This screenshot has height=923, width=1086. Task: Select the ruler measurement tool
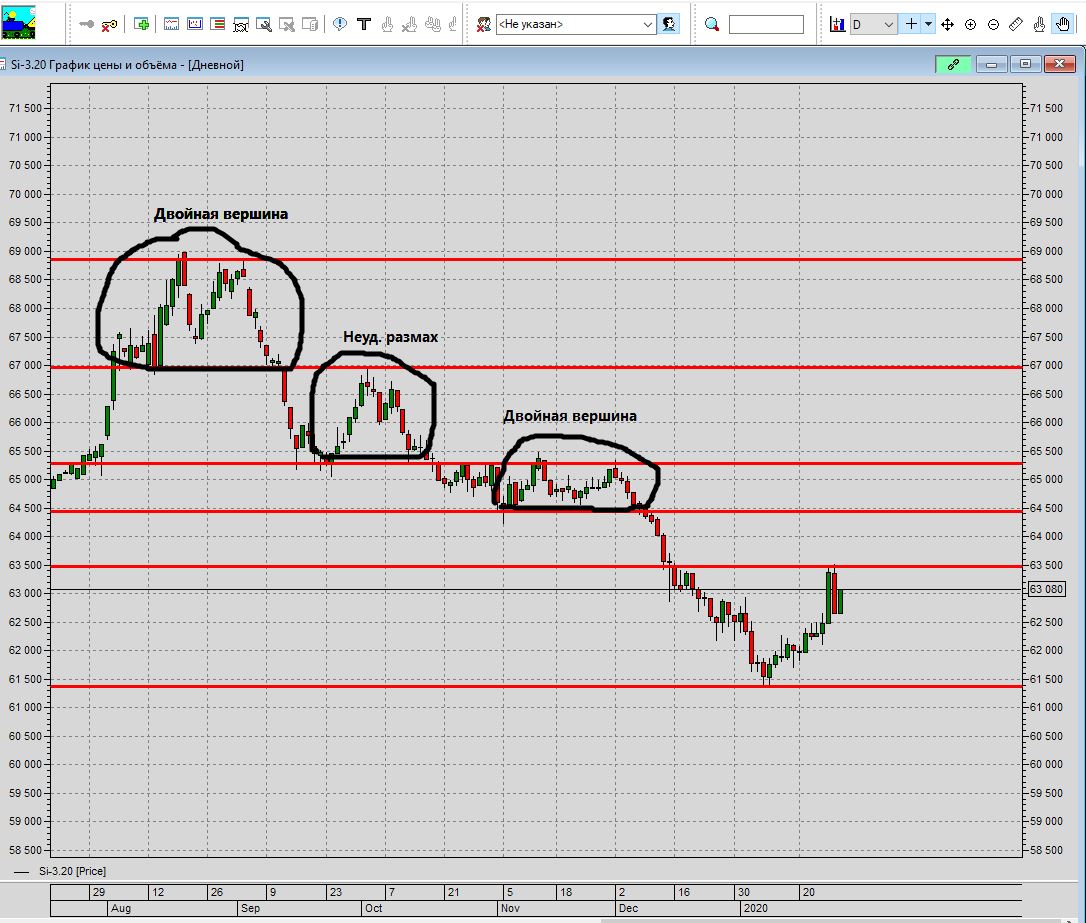[1015, 24]
